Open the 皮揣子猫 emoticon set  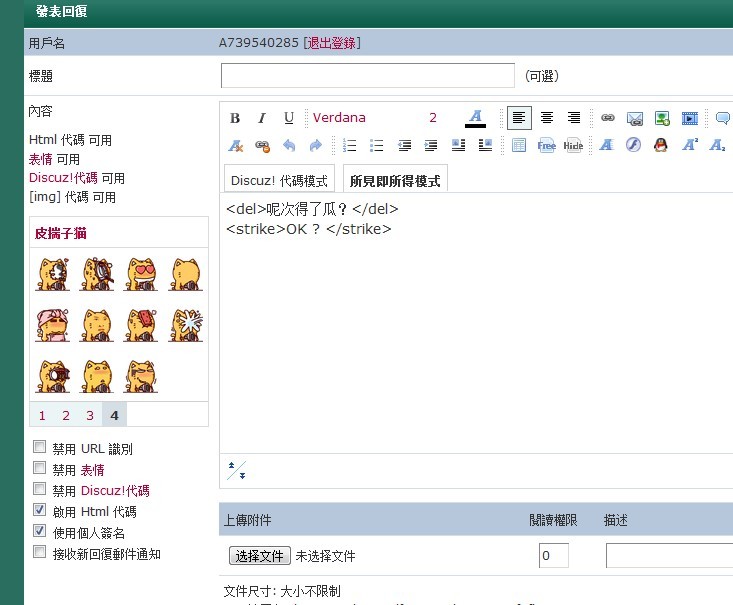tap(60, 233)
